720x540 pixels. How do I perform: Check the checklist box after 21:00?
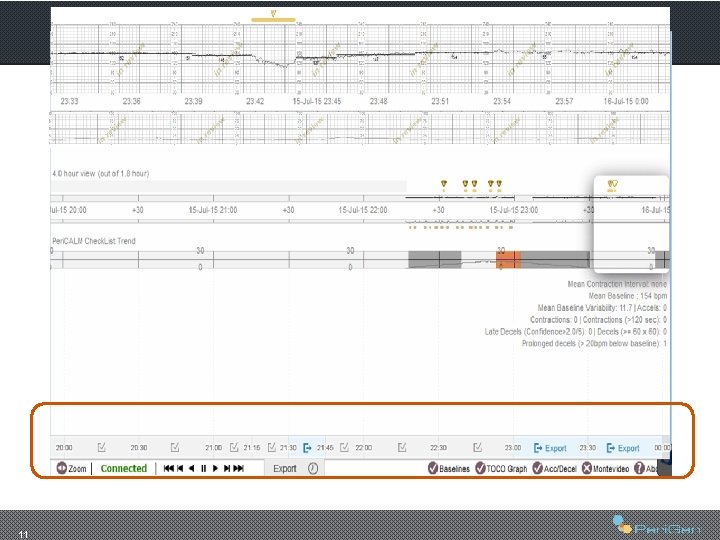pos(234,447)
